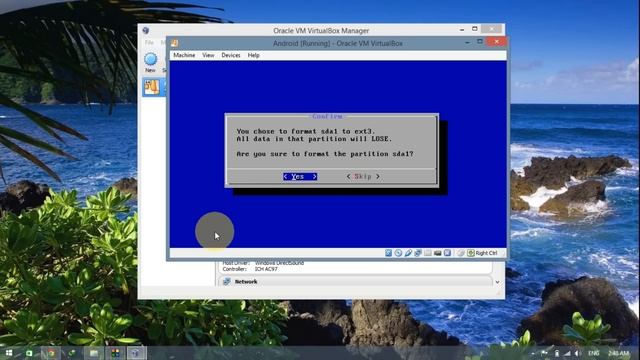The width and height of the screenshot is (640, 360).
Task: Click 'Are you sure to format the partition sda1?' text
Action: tap(325, 154)
